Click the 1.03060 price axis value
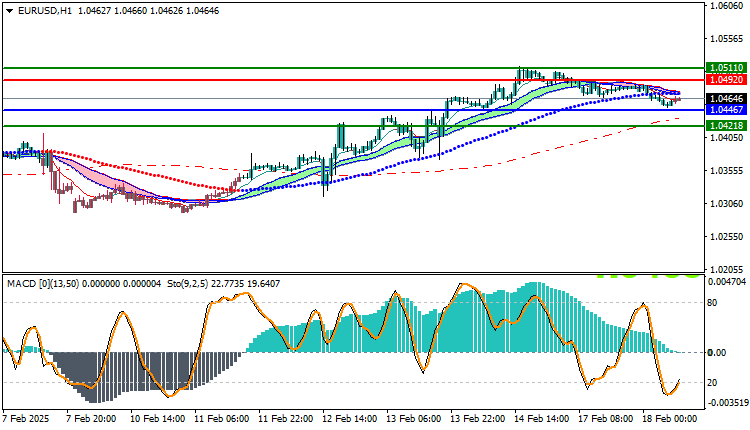The image size is (750, 430). click(727, 204)
